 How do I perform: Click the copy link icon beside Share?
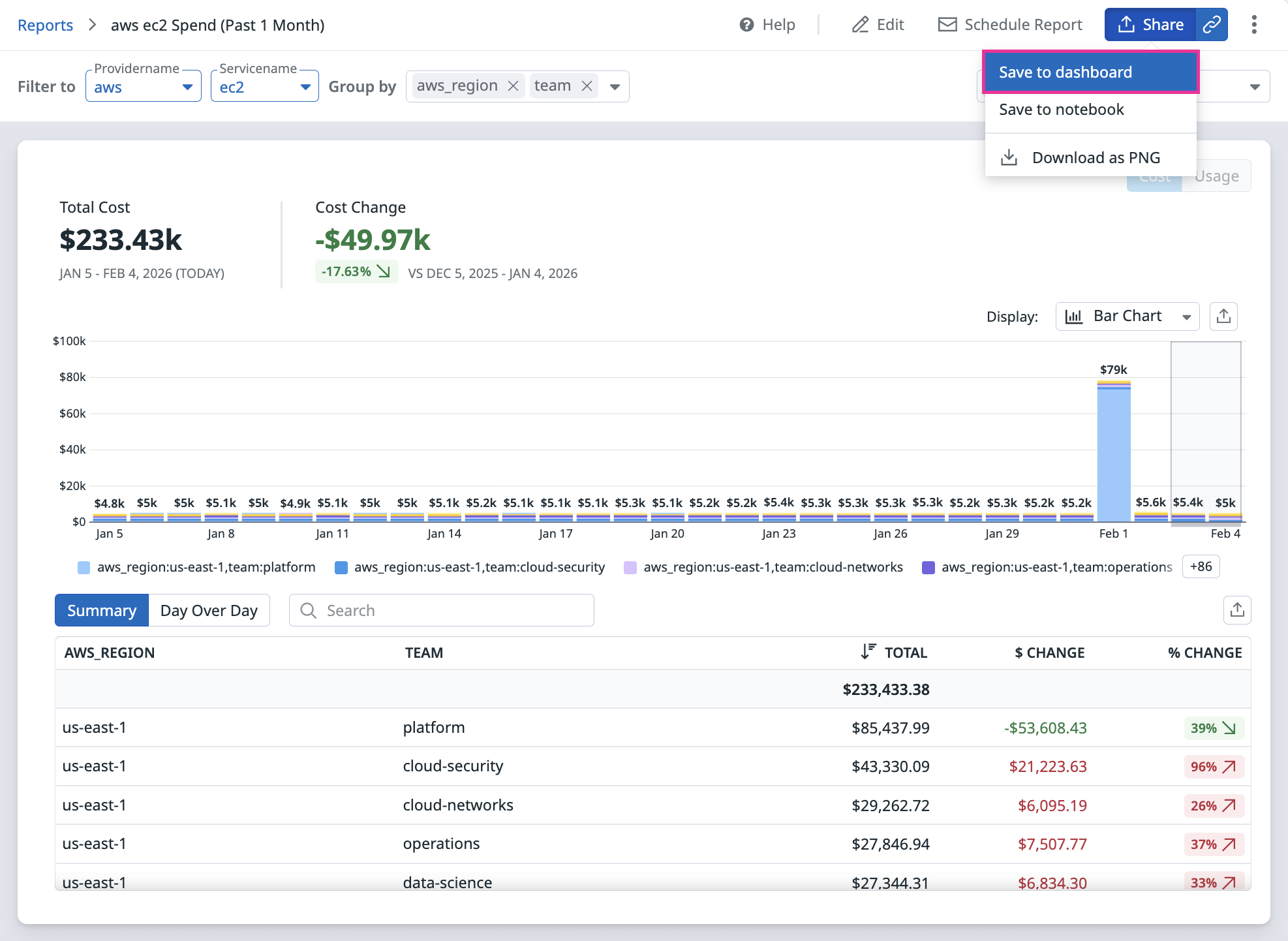(1212, 25)
